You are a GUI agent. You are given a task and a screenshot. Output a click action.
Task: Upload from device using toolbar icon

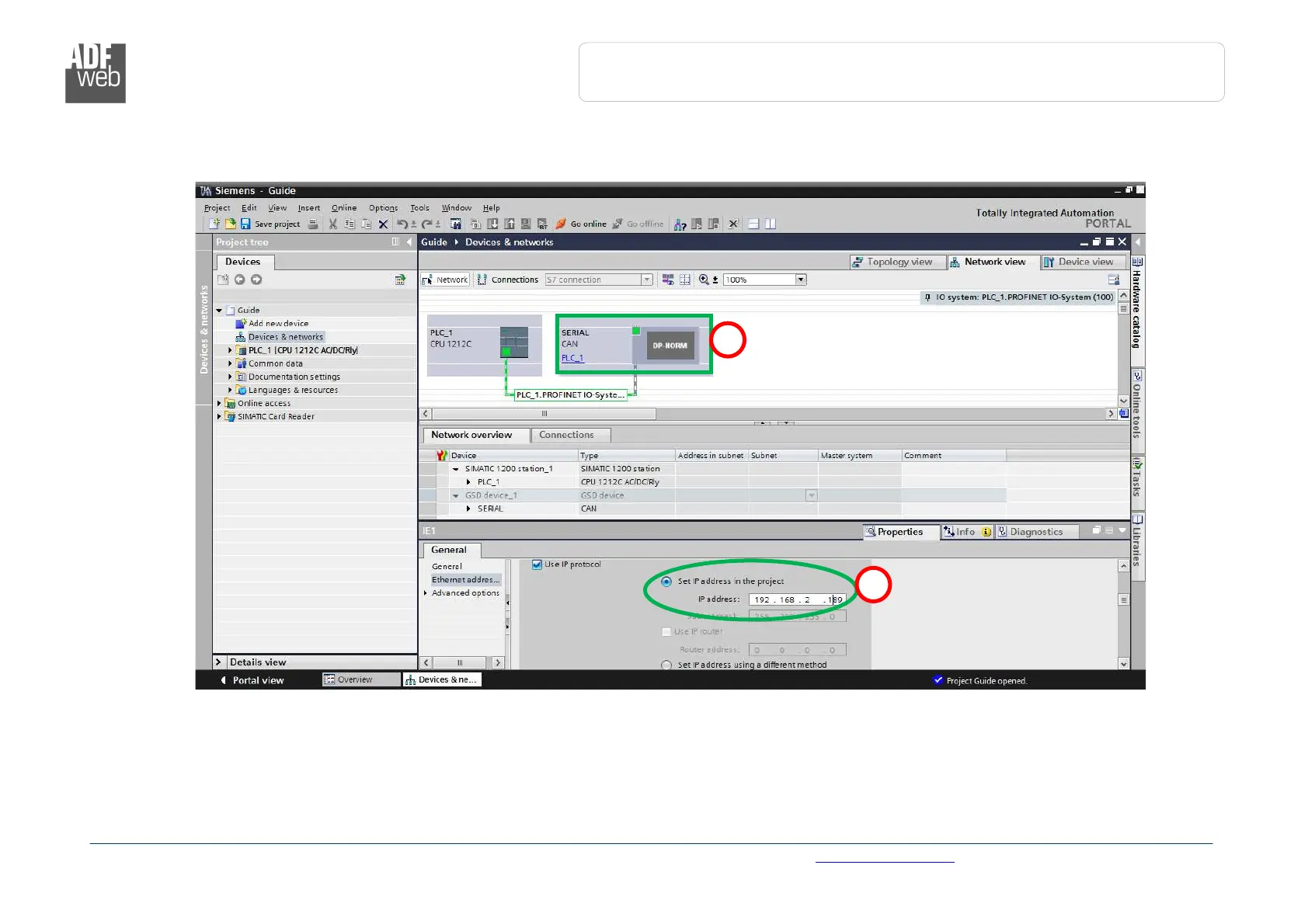510,224
